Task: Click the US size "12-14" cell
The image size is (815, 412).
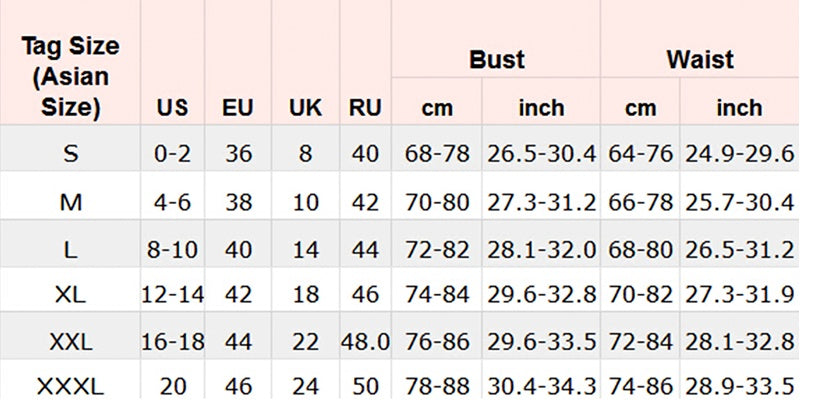Action: click(x=172, y=296)
